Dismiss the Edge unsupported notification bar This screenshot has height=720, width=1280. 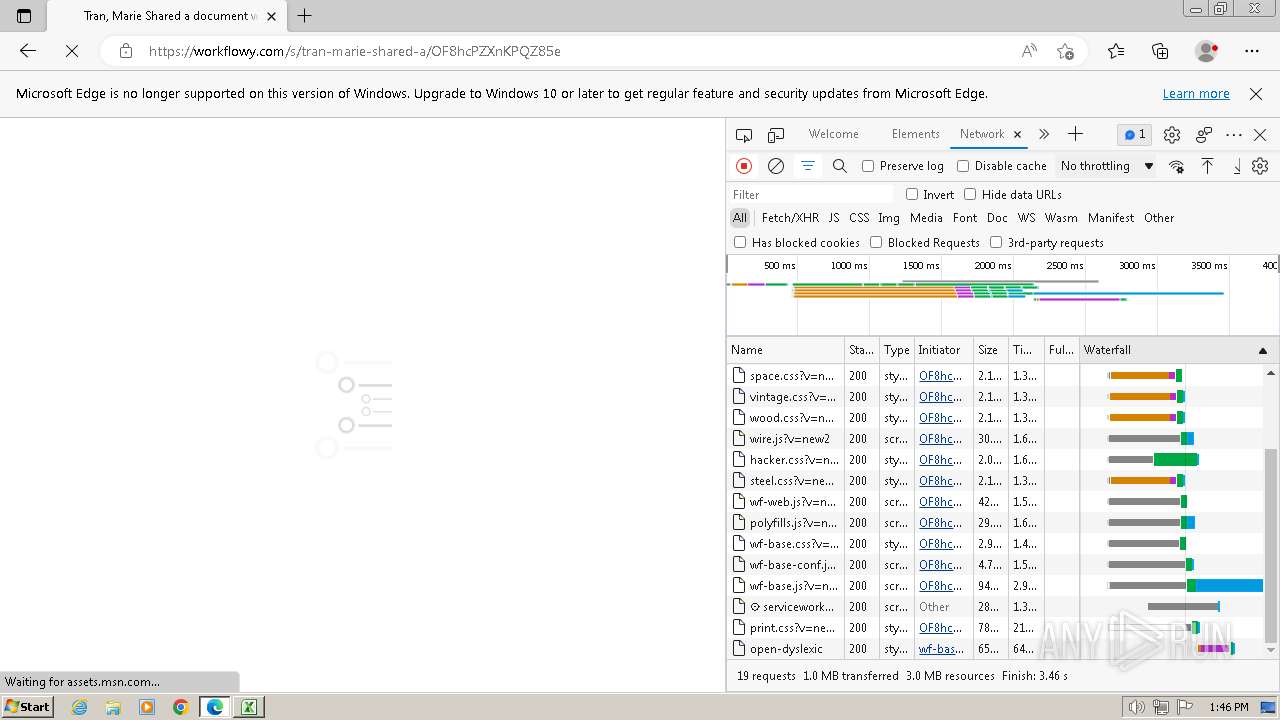[x=1256, y=94]
